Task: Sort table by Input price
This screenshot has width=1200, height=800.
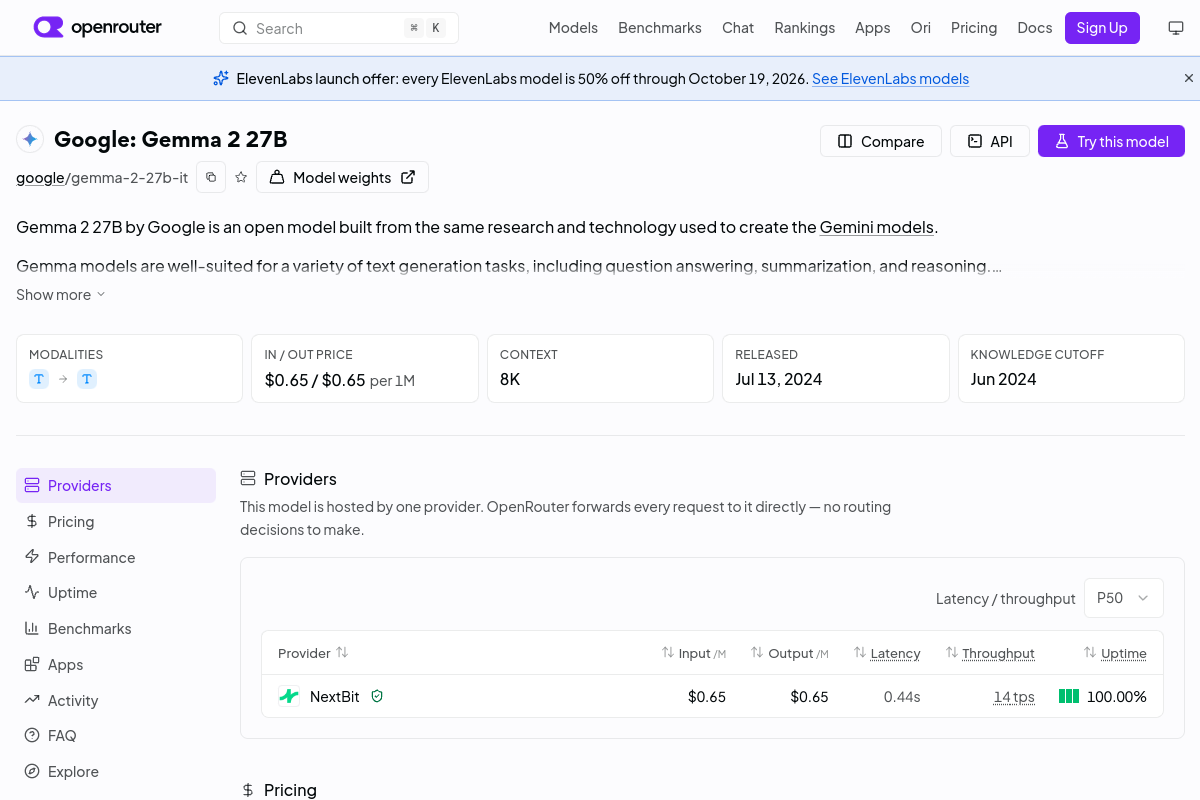Action: tap(693, 653)
